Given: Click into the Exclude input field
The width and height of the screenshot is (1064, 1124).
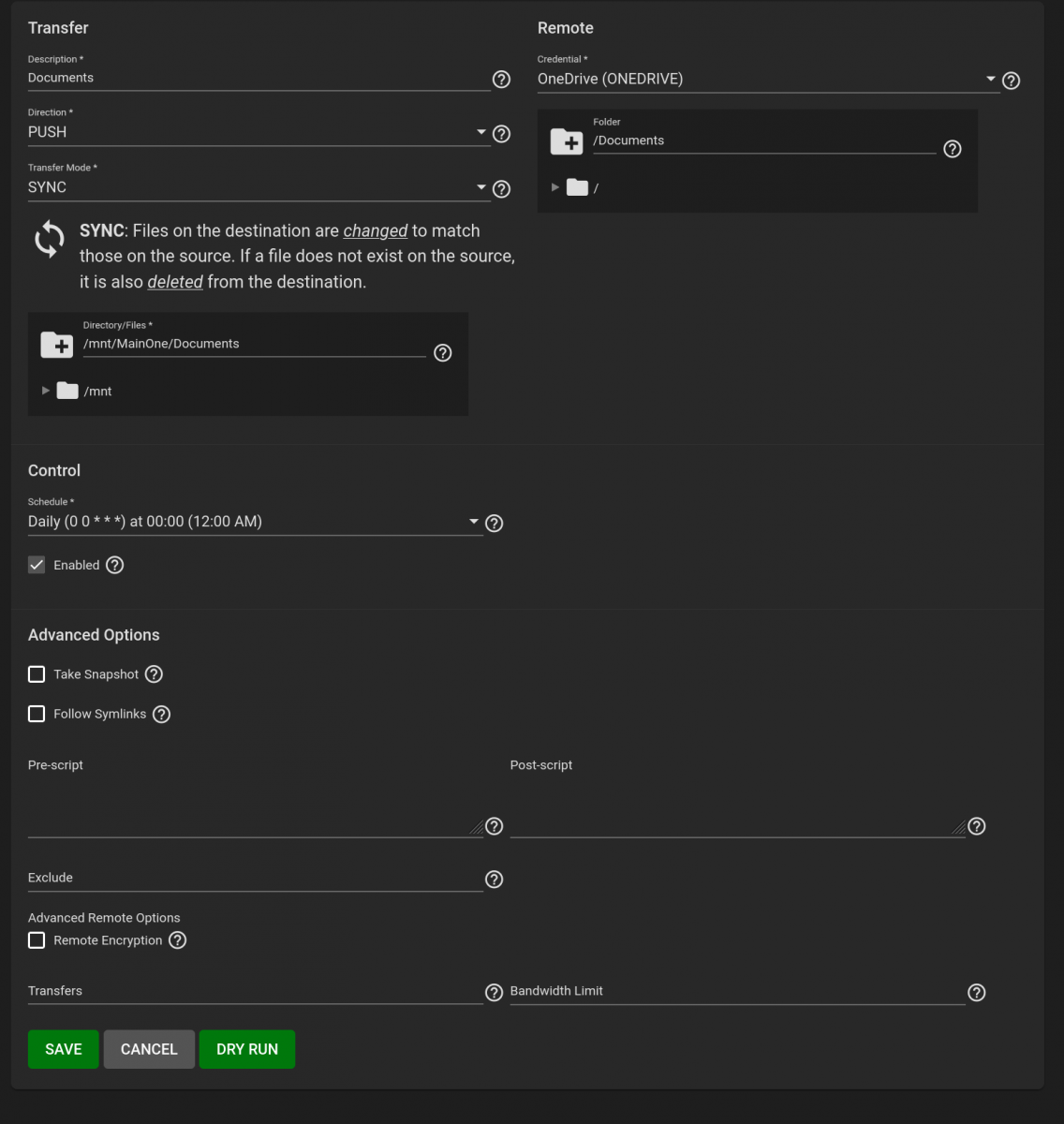Looking at the screenshot, I should [x=255, y=879].
